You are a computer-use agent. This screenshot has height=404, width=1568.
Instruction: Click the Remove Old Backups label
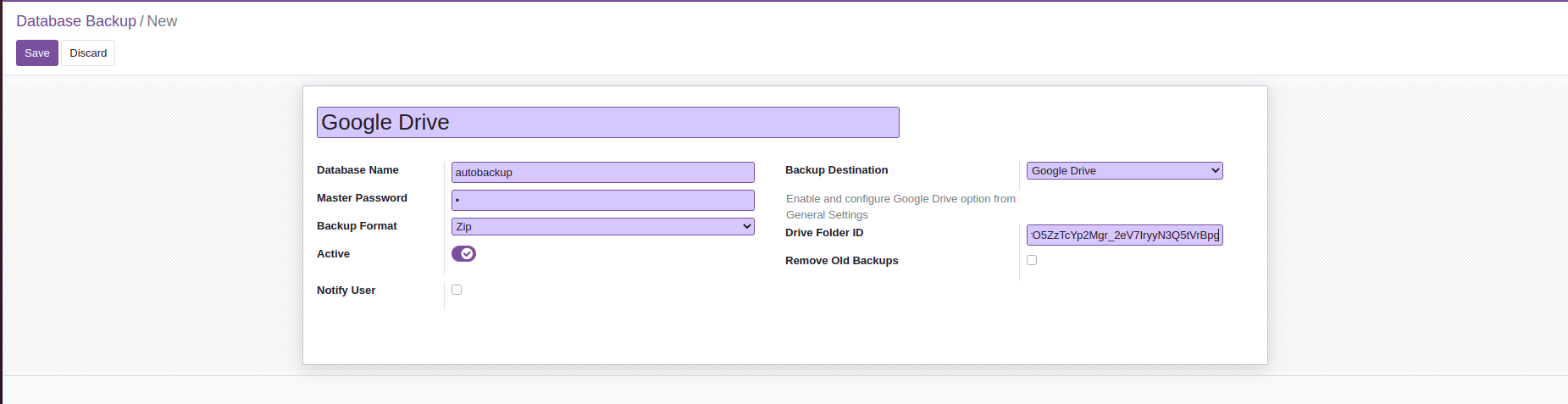841,261
